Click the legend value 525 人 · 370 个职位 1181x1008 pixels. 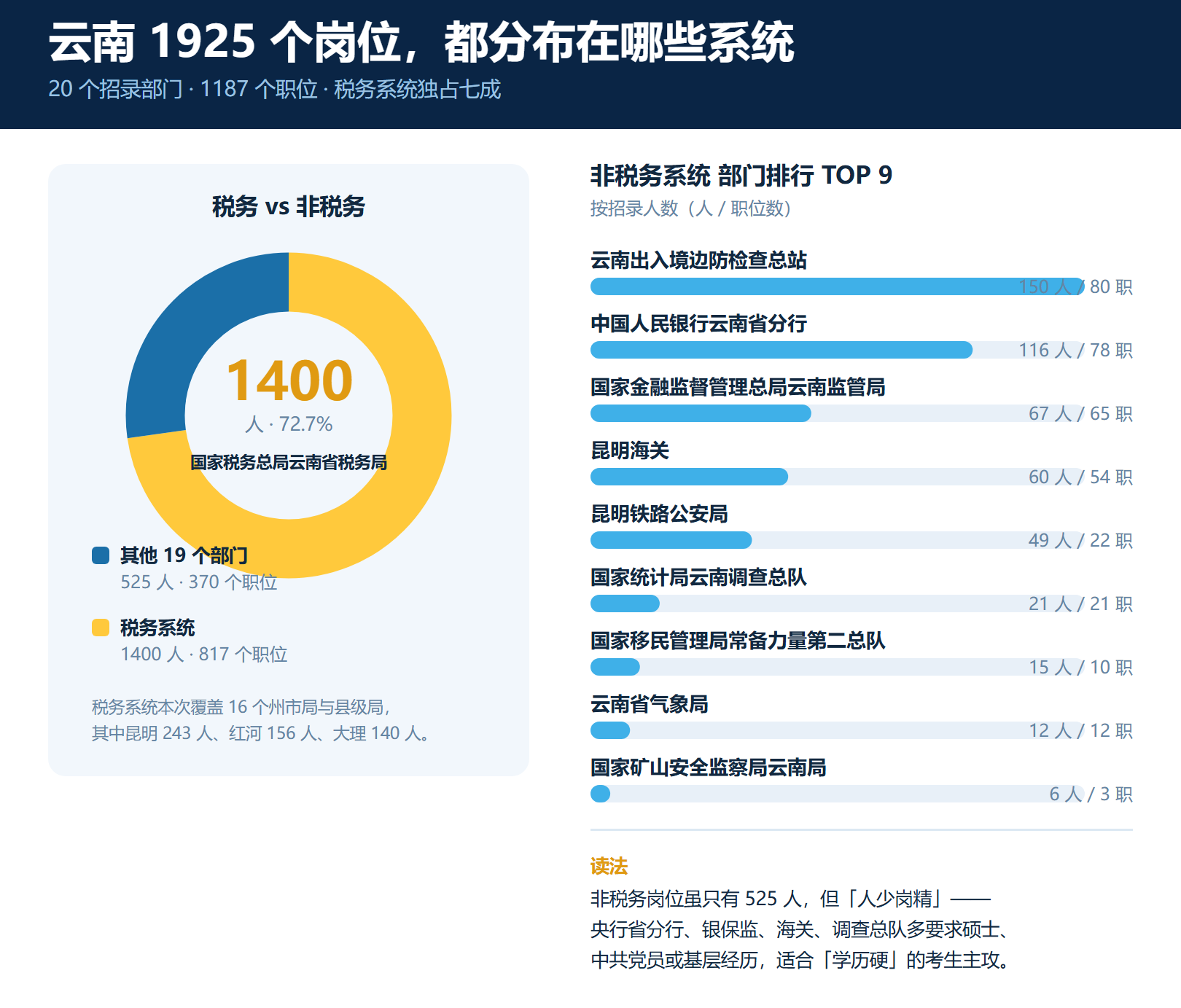(199, 582)
